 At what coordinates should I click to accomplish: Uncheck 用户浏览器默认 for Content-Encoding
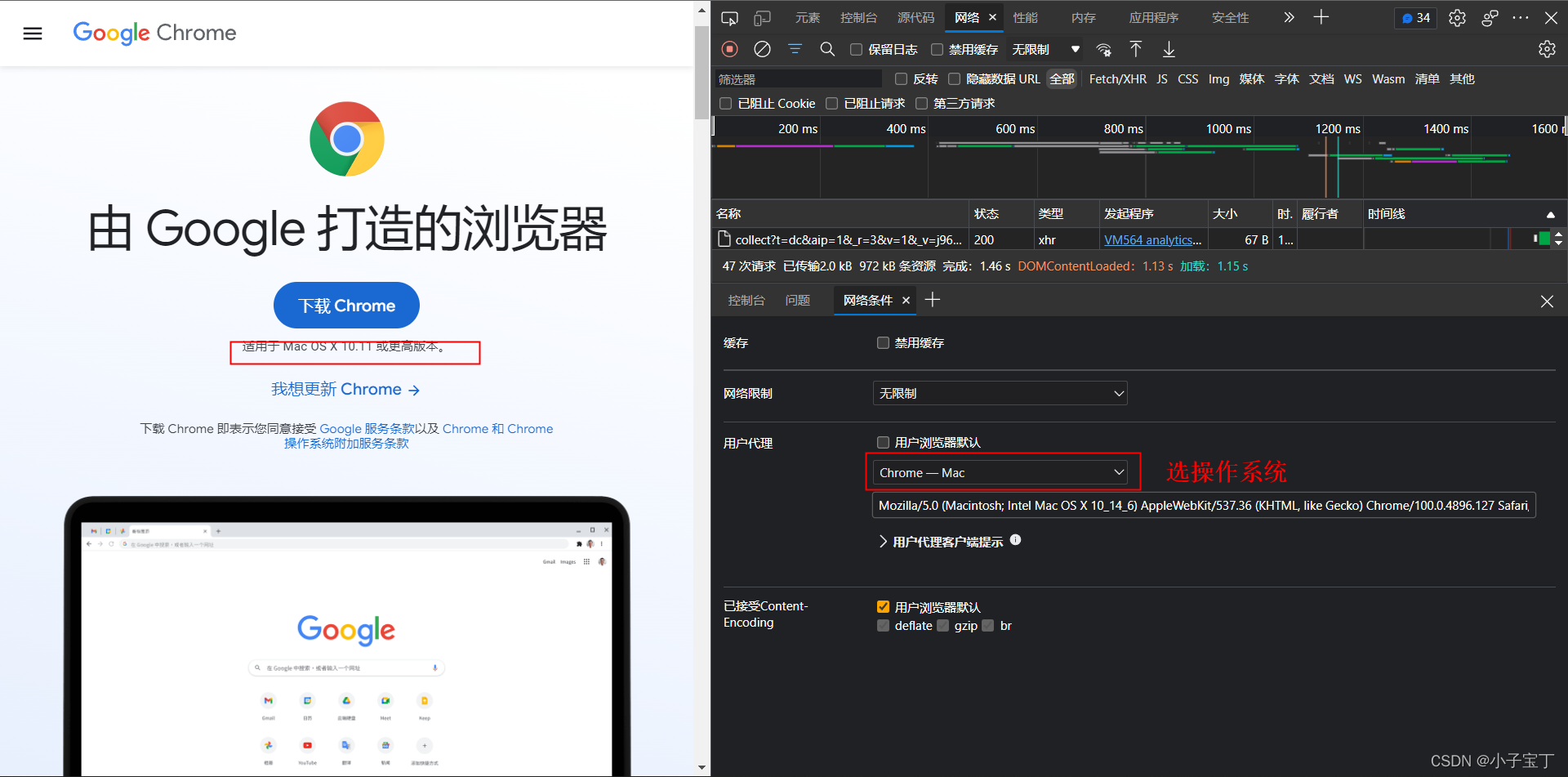click(883, 607)
